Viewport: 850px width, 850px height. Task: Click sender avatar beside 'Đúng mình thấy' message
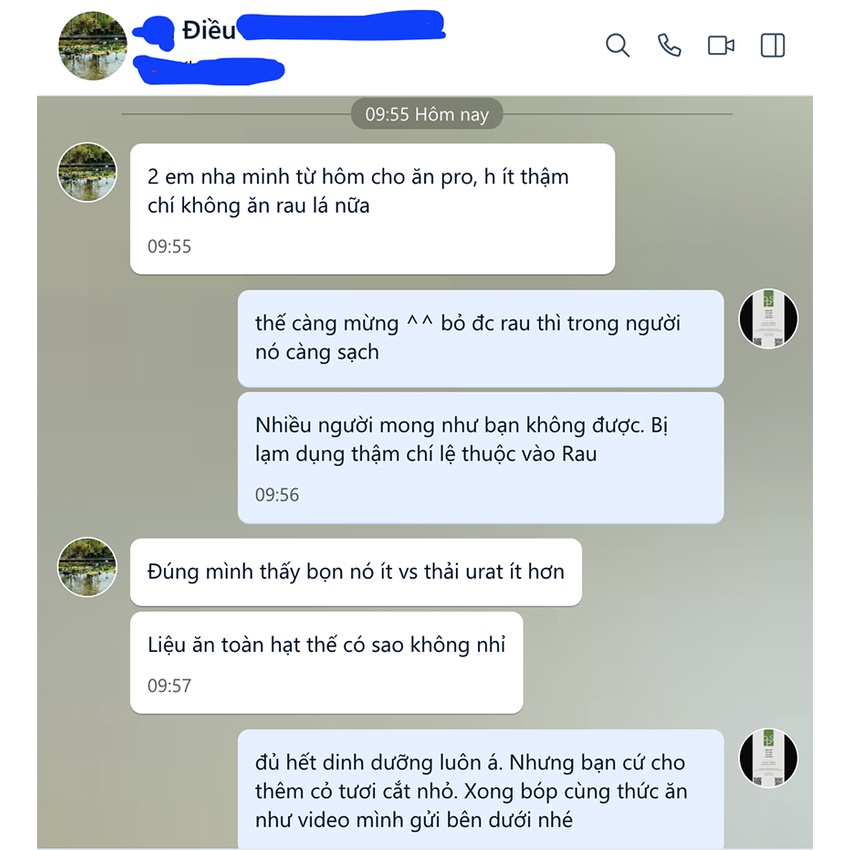click(87, 567)
